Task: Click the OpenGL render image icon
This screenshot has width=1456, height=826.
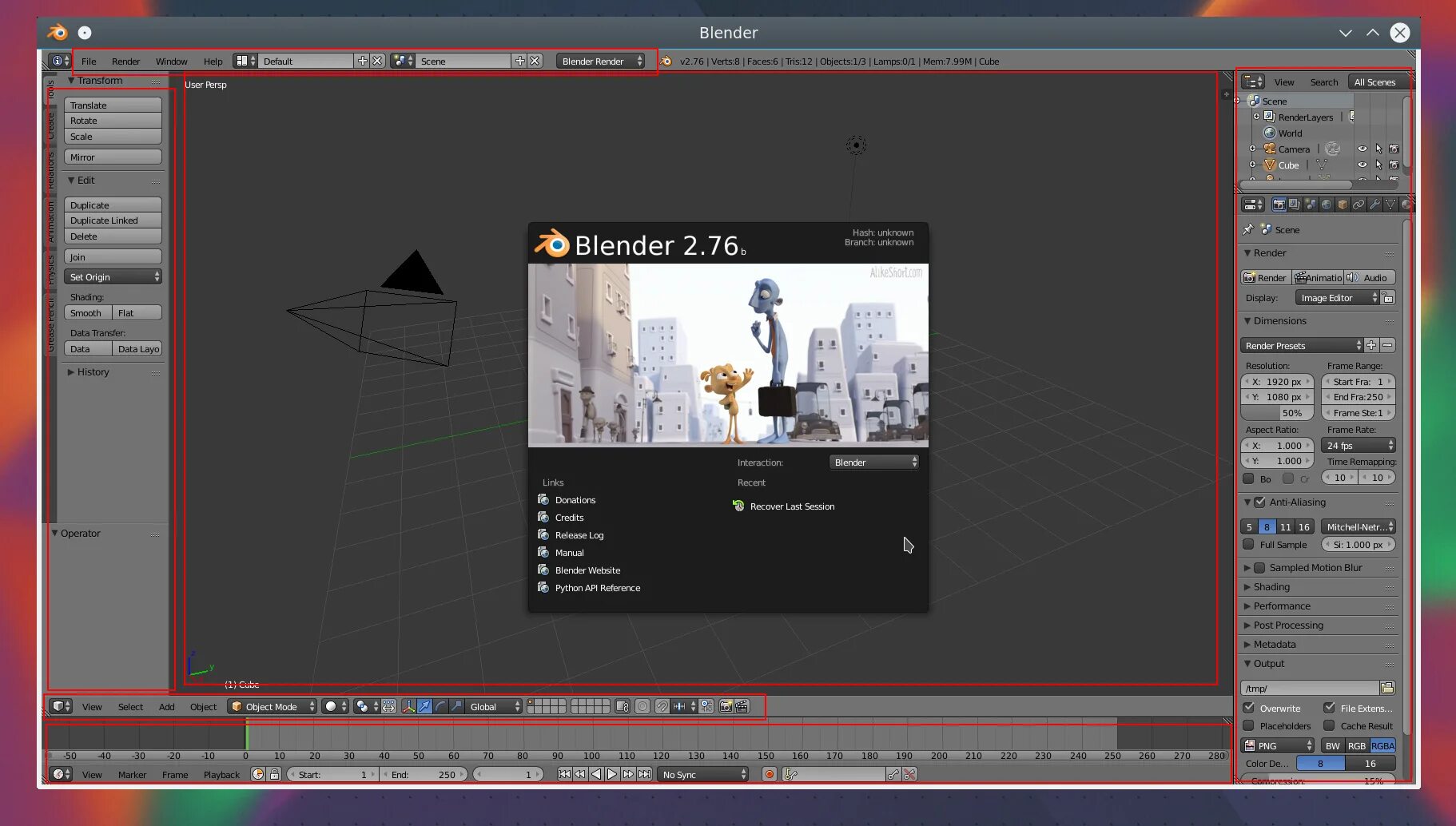Action: 726,706
